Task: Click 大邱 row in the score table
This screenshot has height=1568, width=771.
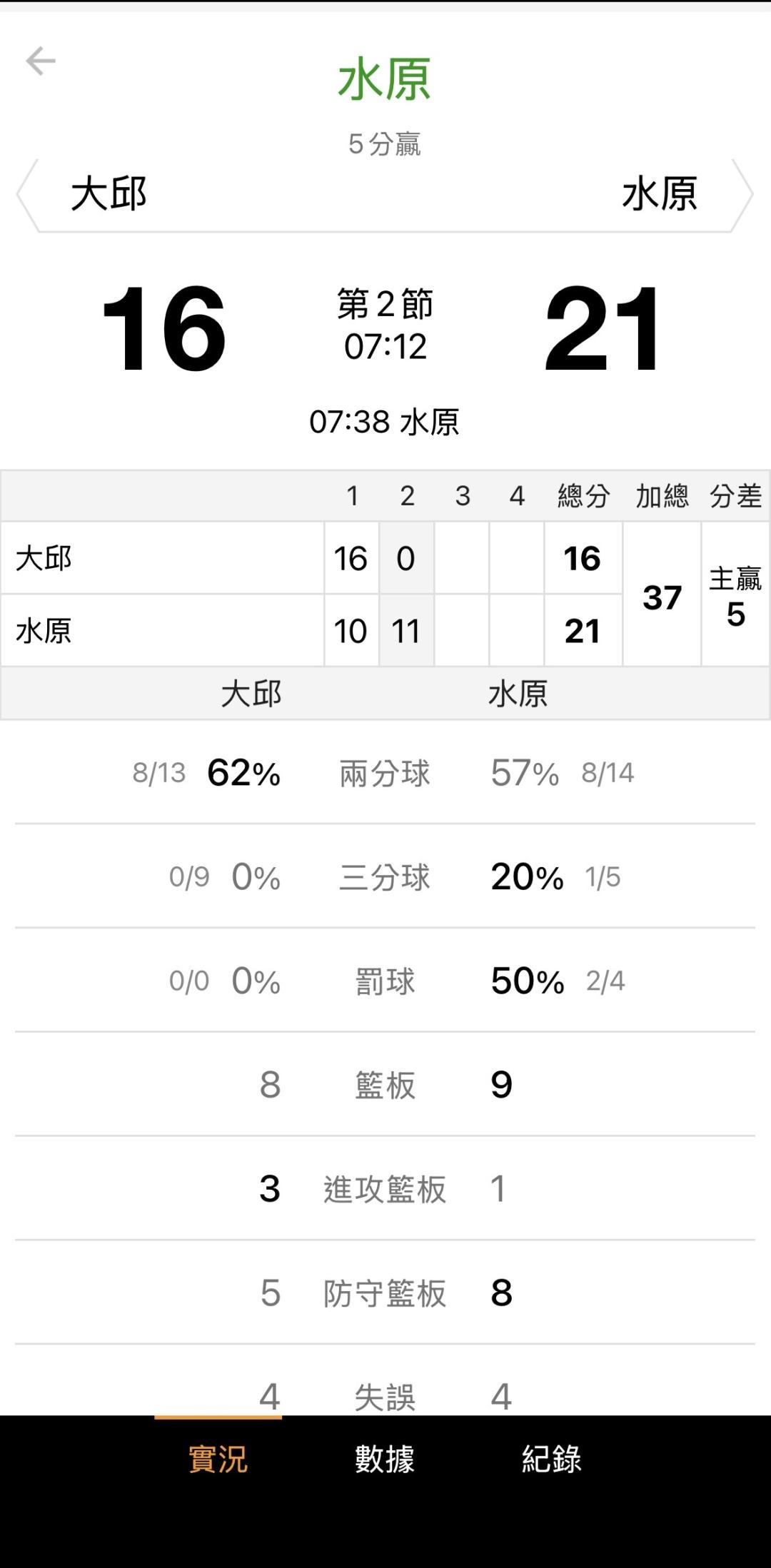Action: click(x=162, y=558)
